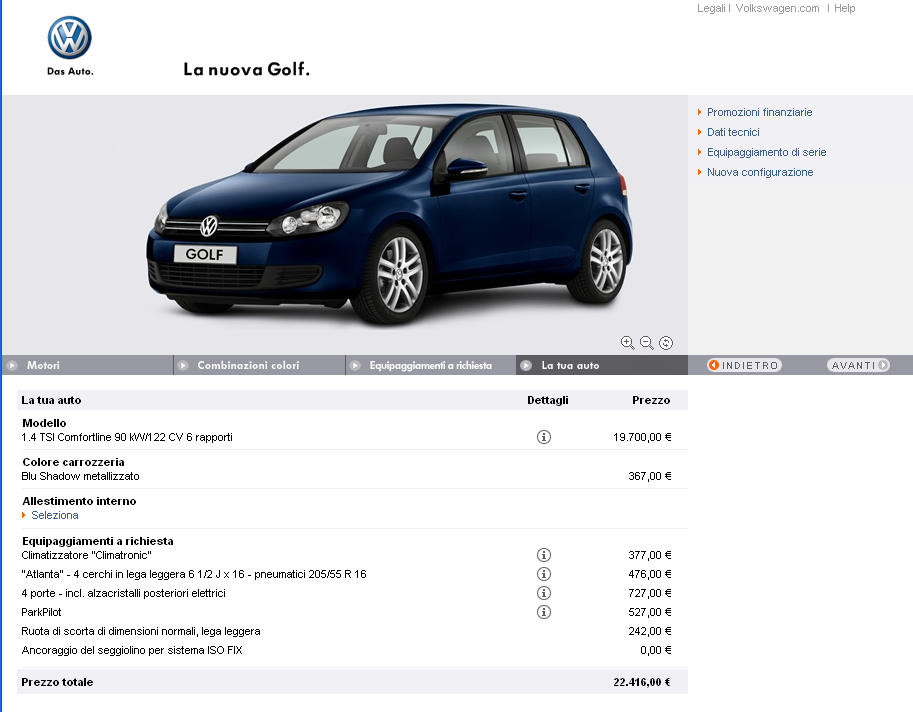Click the 1.4 TSI Comfortline model text

[x=127, y=437]
